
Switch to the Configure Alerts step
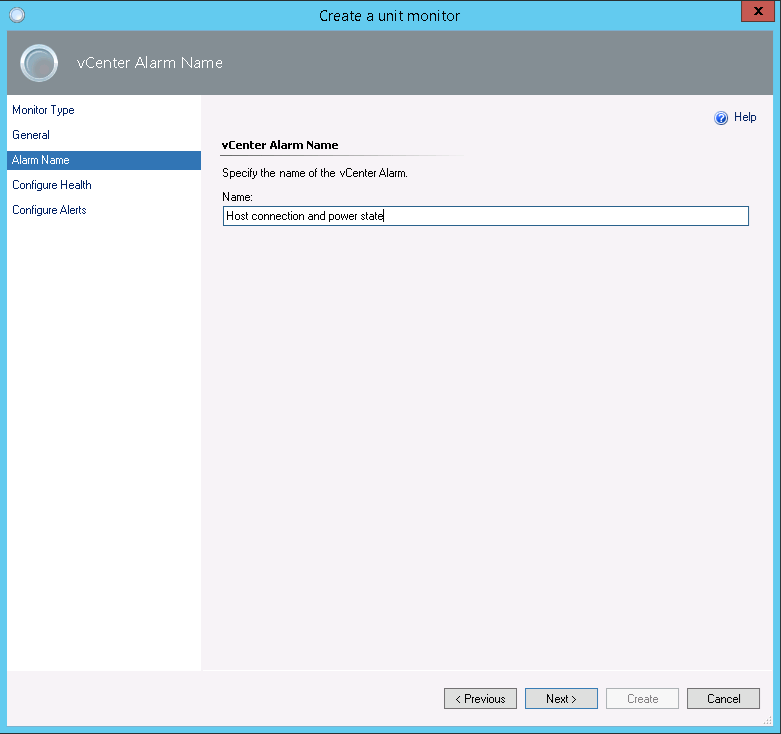[x=49, y=210]
